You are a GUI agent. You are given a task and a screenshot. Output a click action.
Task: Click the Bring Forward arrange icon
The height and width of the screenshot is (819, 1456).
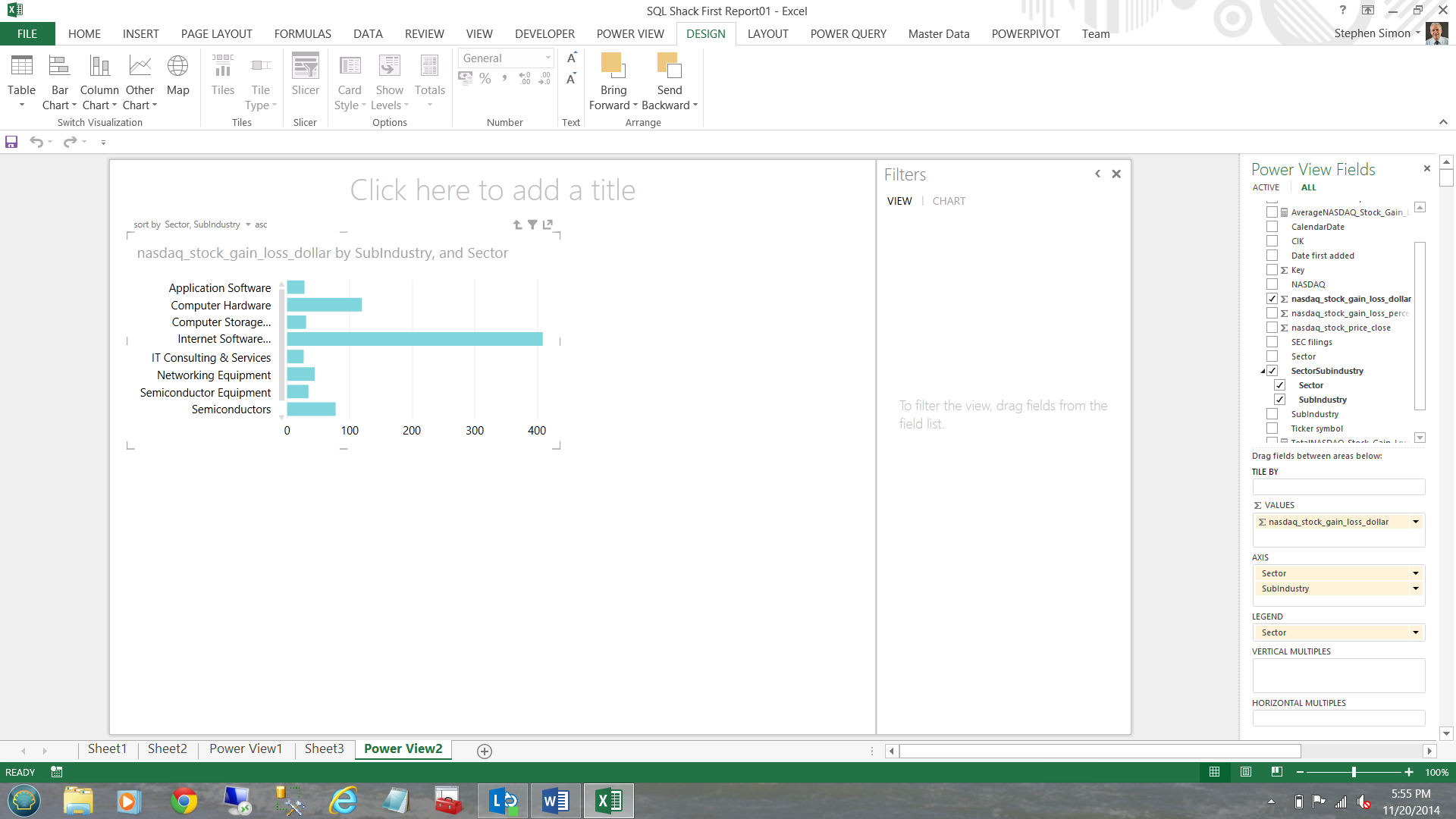click(x=613, y=67)
